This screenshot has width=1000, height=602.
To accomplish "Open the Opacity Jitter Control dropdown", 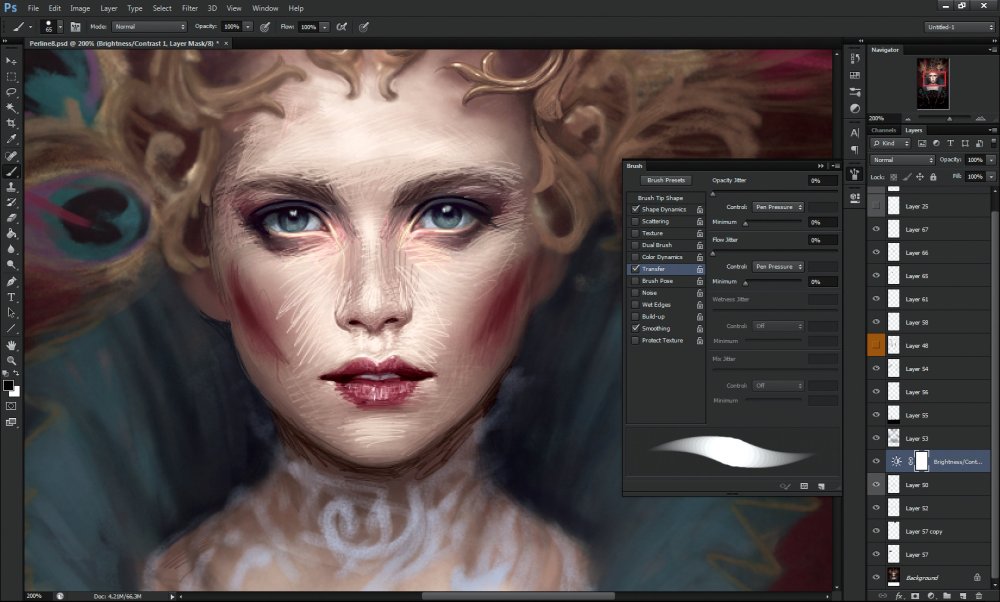I will tap(778, 207).
